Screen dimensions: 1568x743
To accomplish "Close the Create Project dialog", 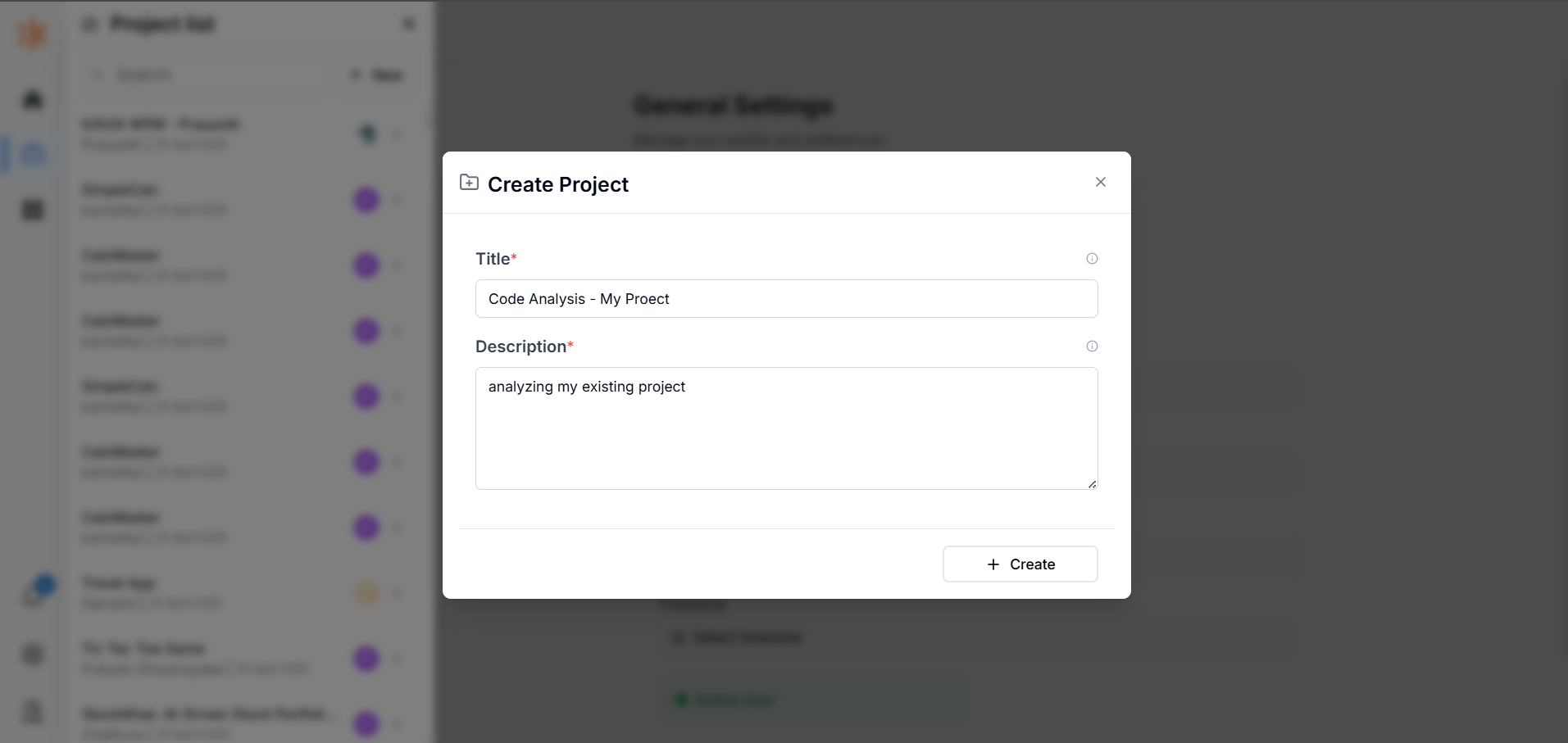I will (1101, 182).
